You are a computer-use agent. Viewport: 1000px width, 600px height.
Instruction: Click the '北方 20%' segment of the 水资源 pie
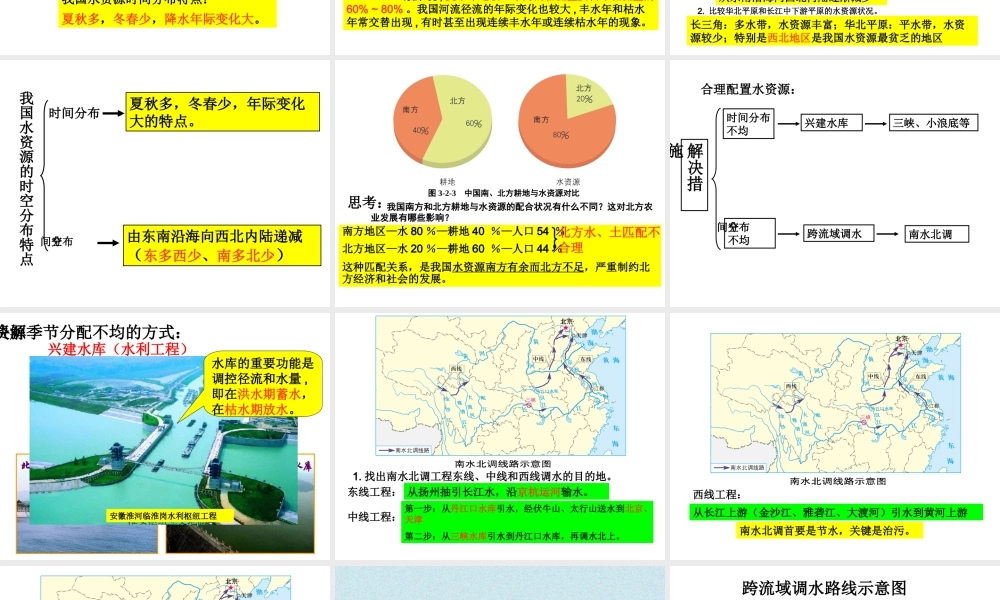coord(587,96)
